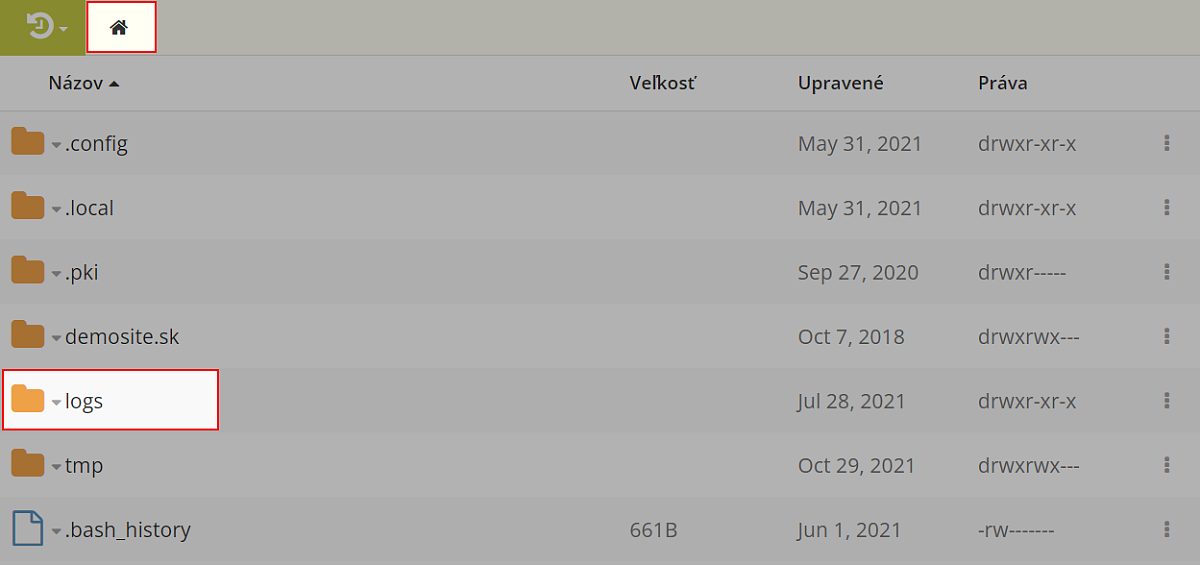Open the tmp folder name
The image size is (1200, 565).
tap(84, 465)
